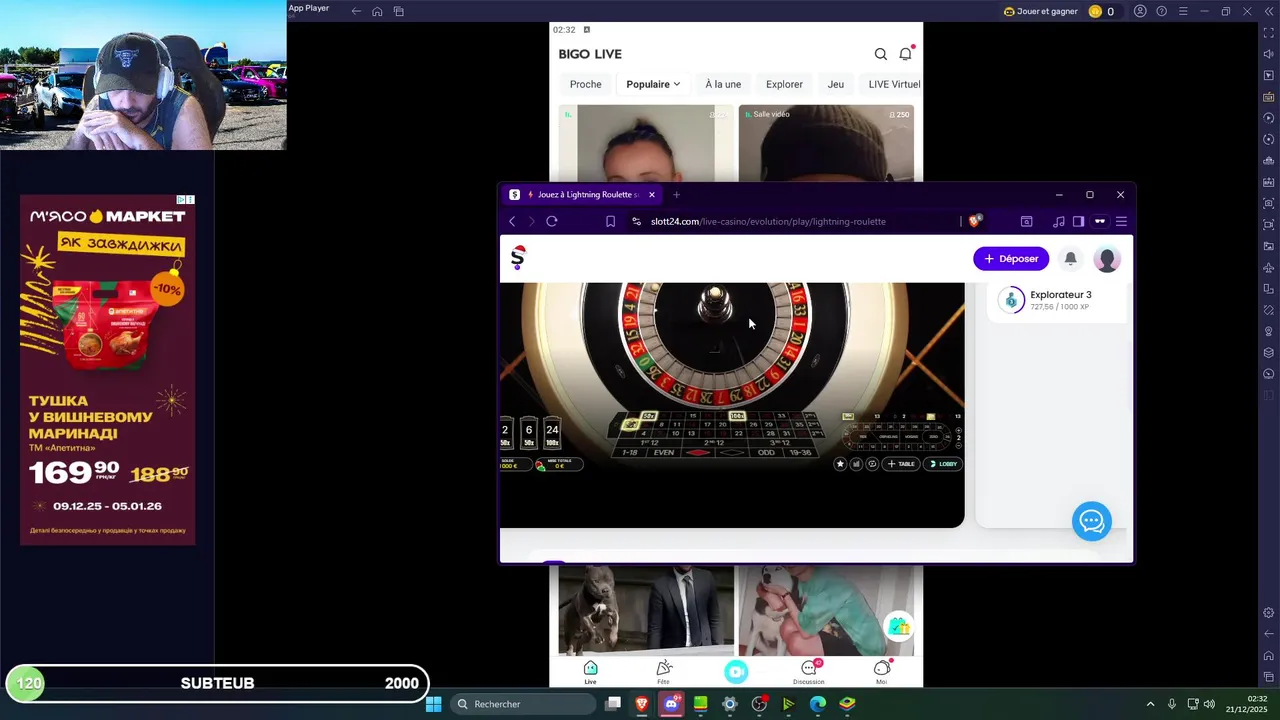The image size is (1280, 720).
Task: Open slott24 notifications bell
Action: point(1070,258)
